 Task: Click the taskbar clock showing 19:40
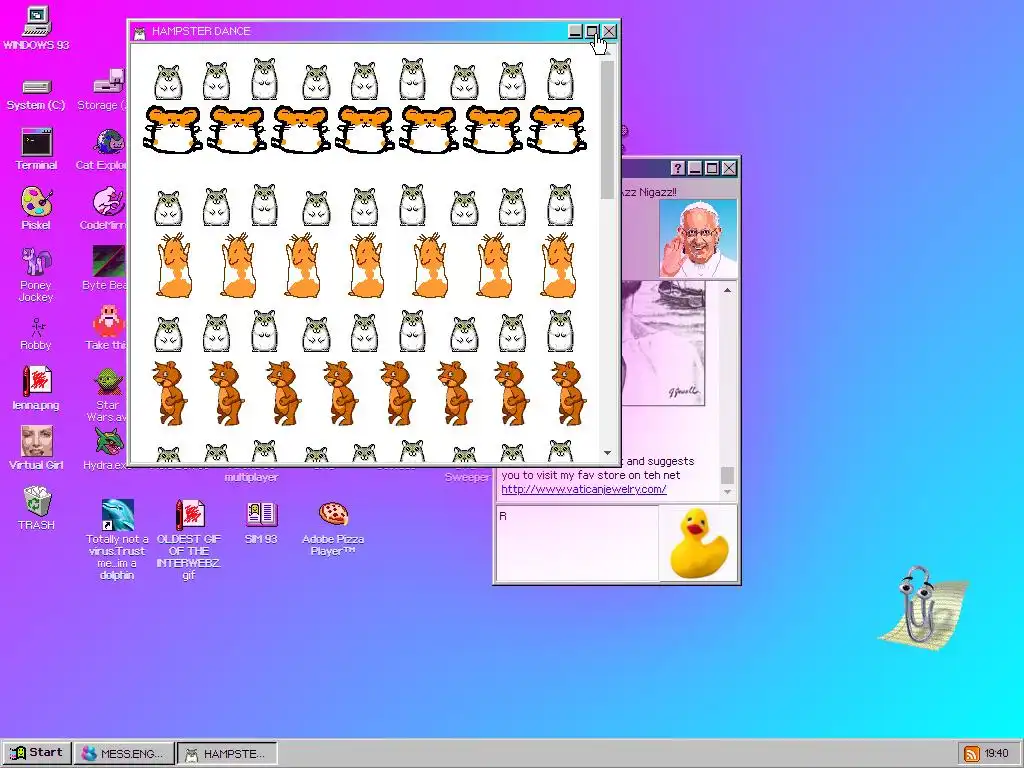pyautogui.click(x=997, y=754)
